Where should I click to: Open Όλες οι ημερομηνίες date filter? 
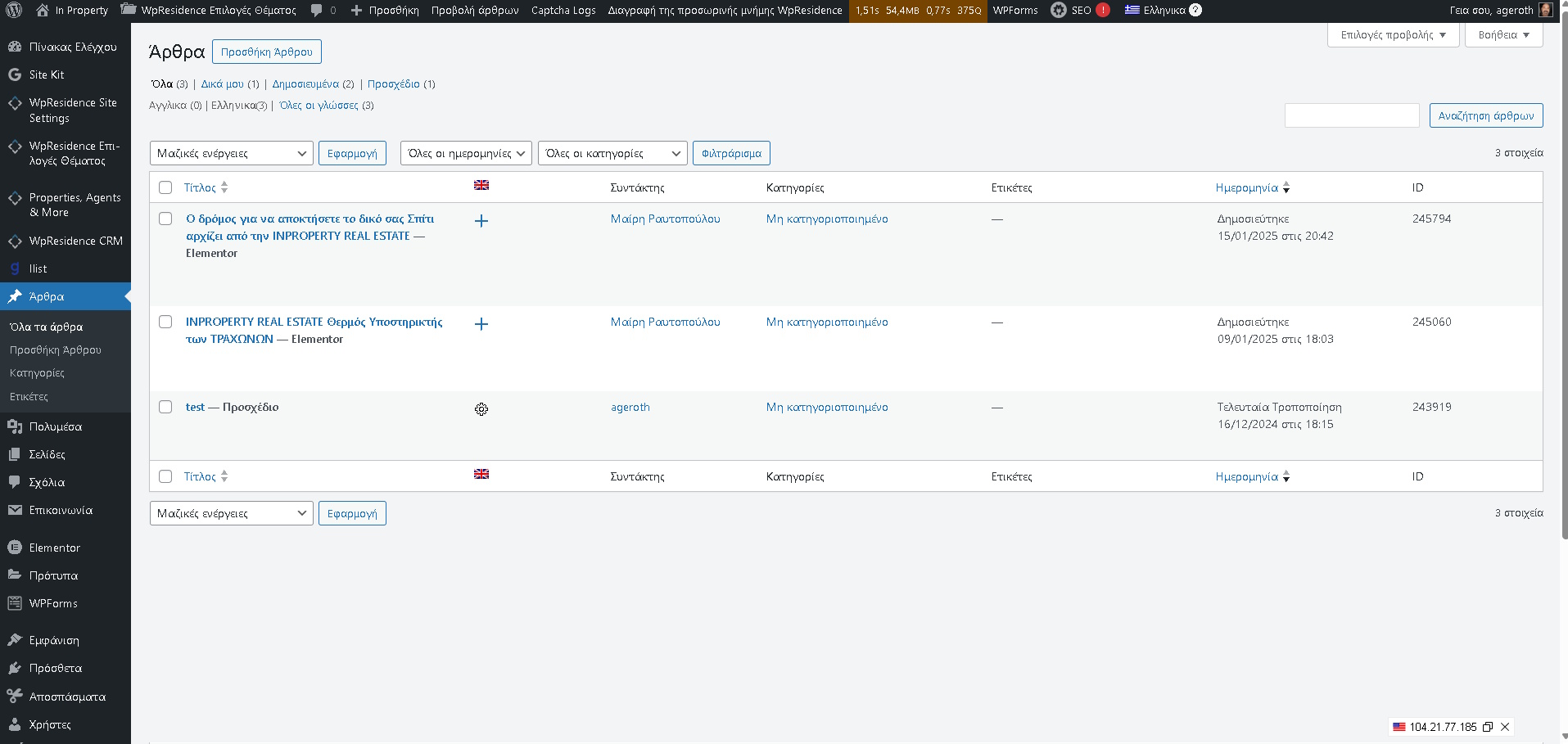pos(466,153)
